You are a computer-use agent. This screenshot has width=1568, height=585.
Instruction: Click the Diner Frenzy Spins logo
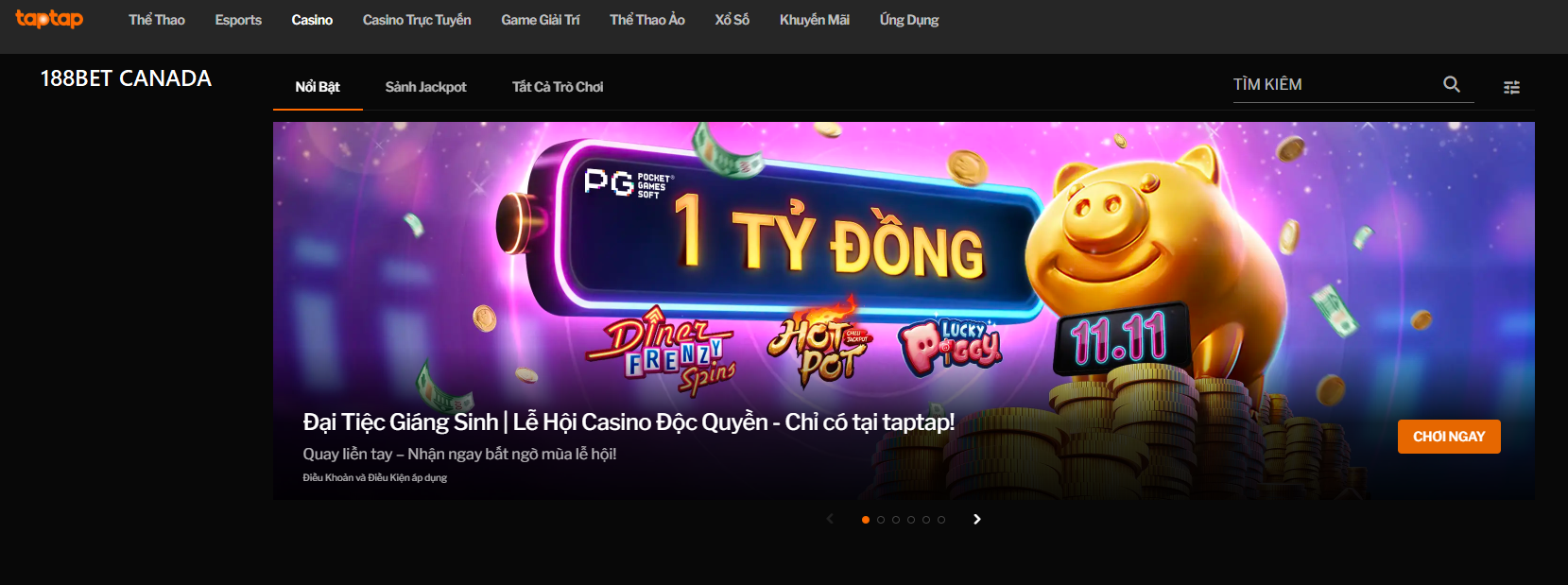pyautogui.click(x=661, y=352)
